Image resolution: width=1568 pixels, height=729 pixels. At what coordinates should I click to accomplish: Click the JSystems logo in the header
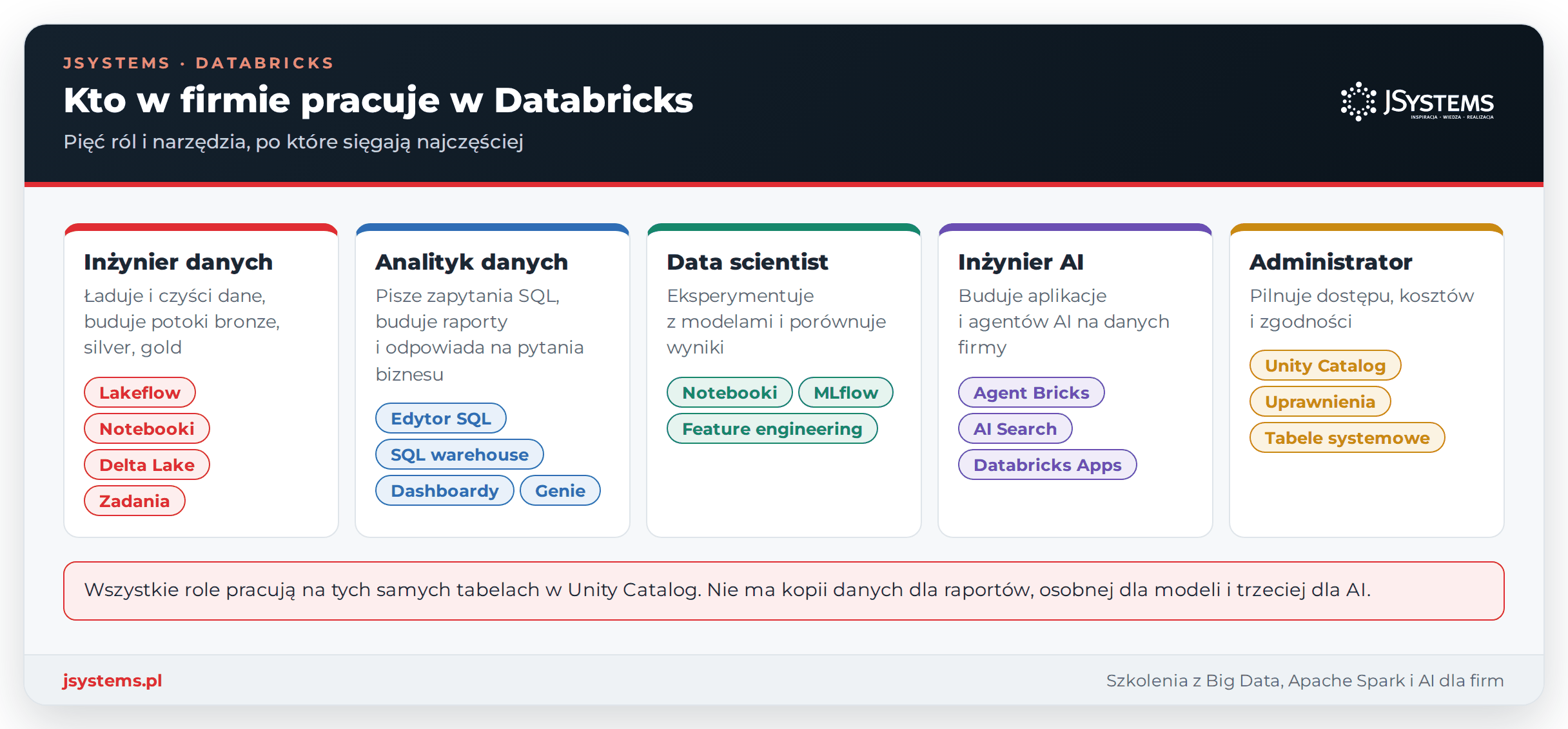1417,101
